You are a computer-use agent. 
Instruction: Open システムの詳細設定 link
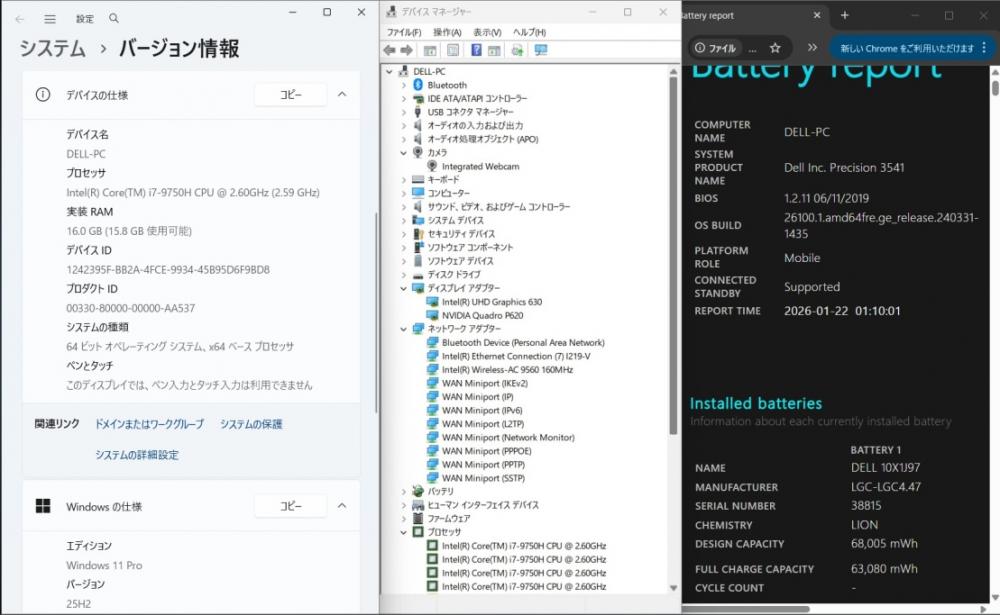coord(137,454)
